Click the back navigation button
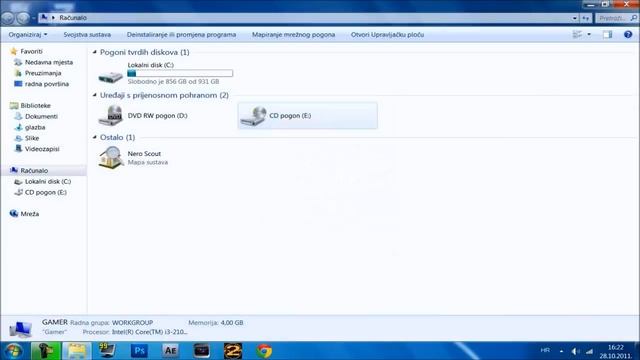 tap(8, 18)
